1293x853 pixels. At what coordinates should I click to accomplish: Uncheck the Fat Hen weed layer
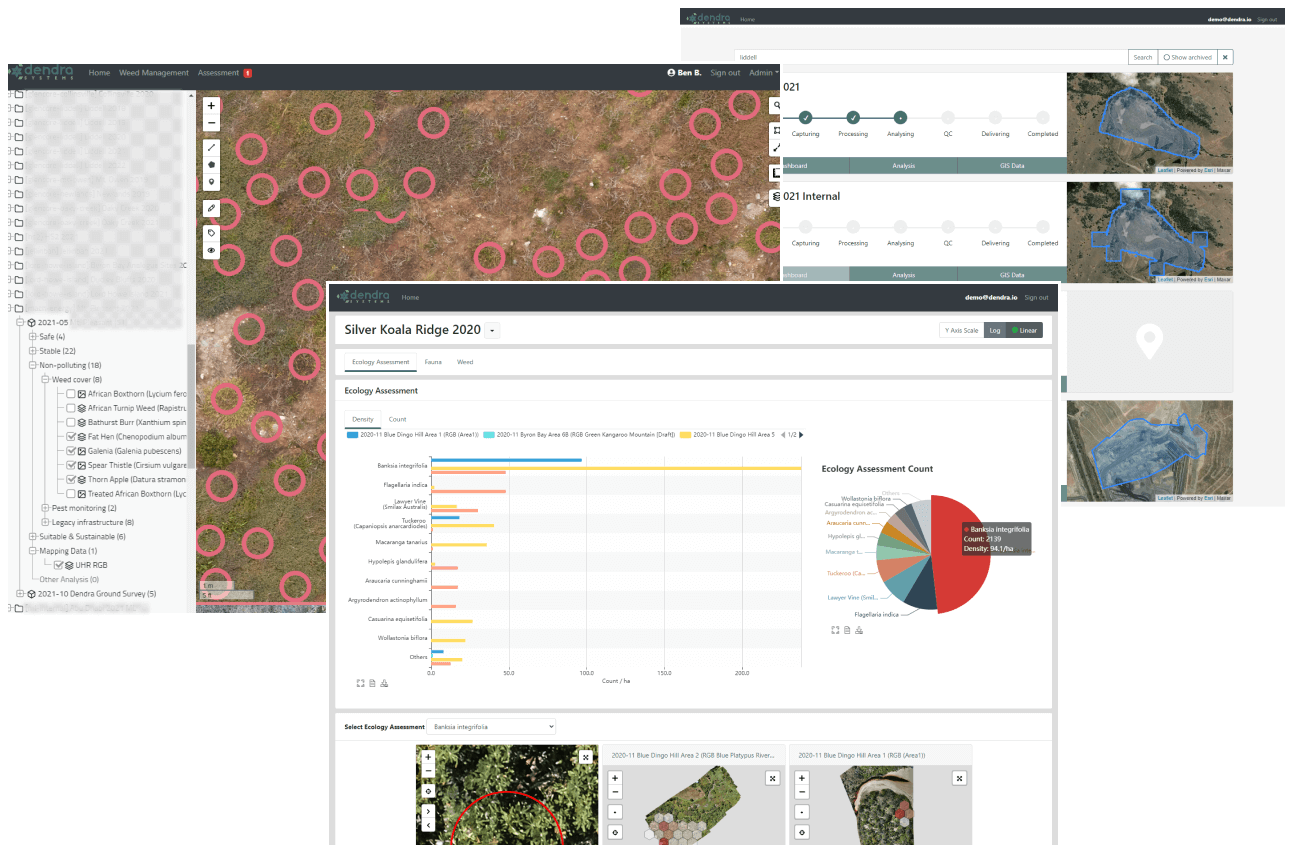[71, 437]
